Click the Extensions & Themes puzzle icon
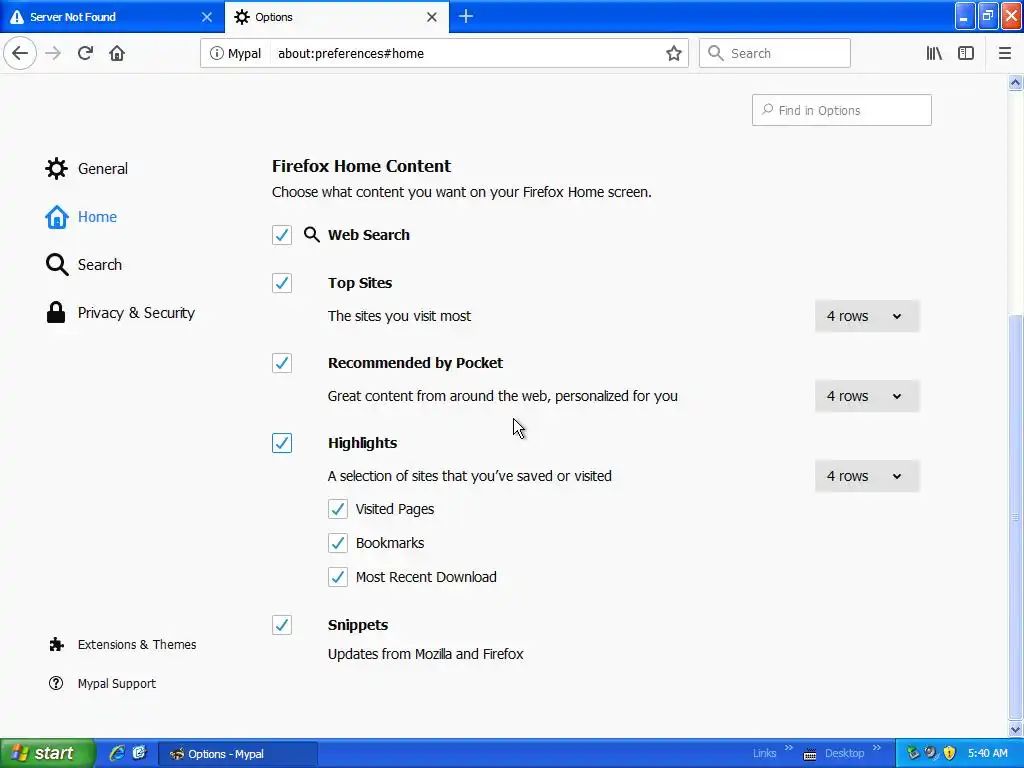Screen dimensions: 1024x768 click(57, 645)
